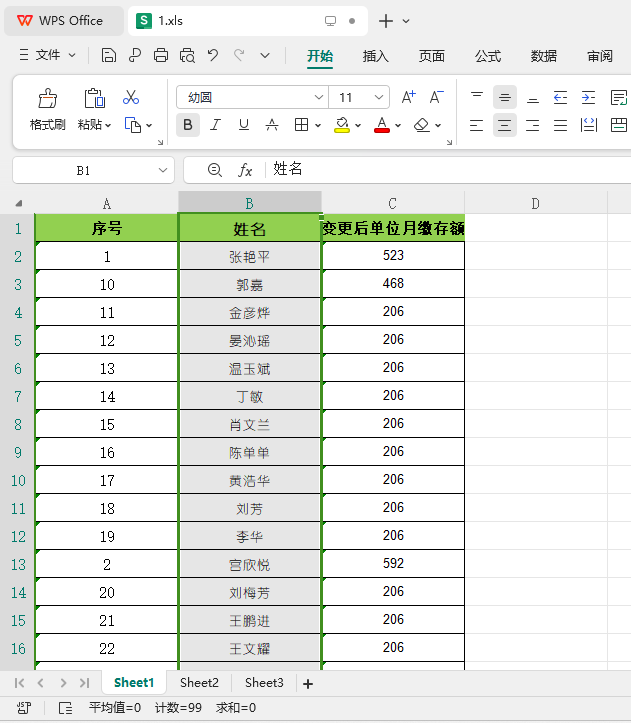Undo the last action
The image size is (631, 723).
coord(213,55)
